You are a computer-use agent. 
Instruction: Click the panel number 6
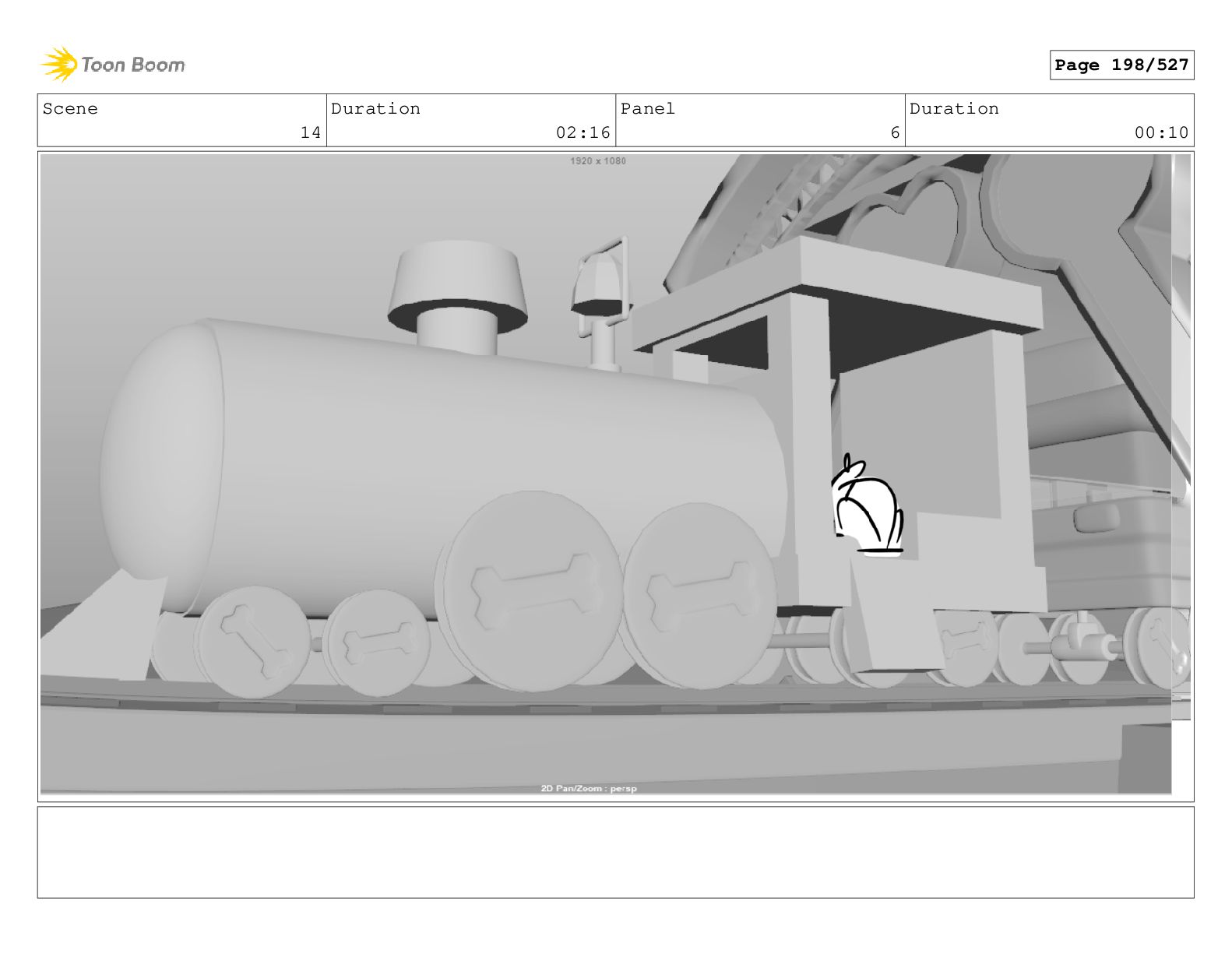click(x=895, y=133)
